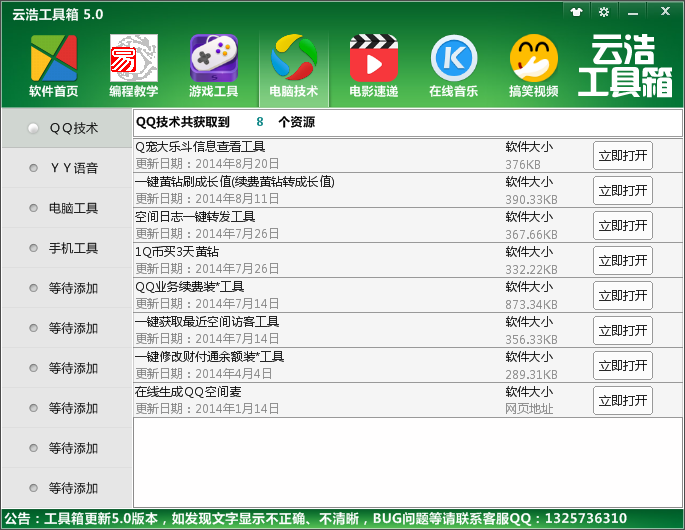Screen dimensions: 685x530
Task: Click the 367.66KB size value
Action: coord(531,235)
